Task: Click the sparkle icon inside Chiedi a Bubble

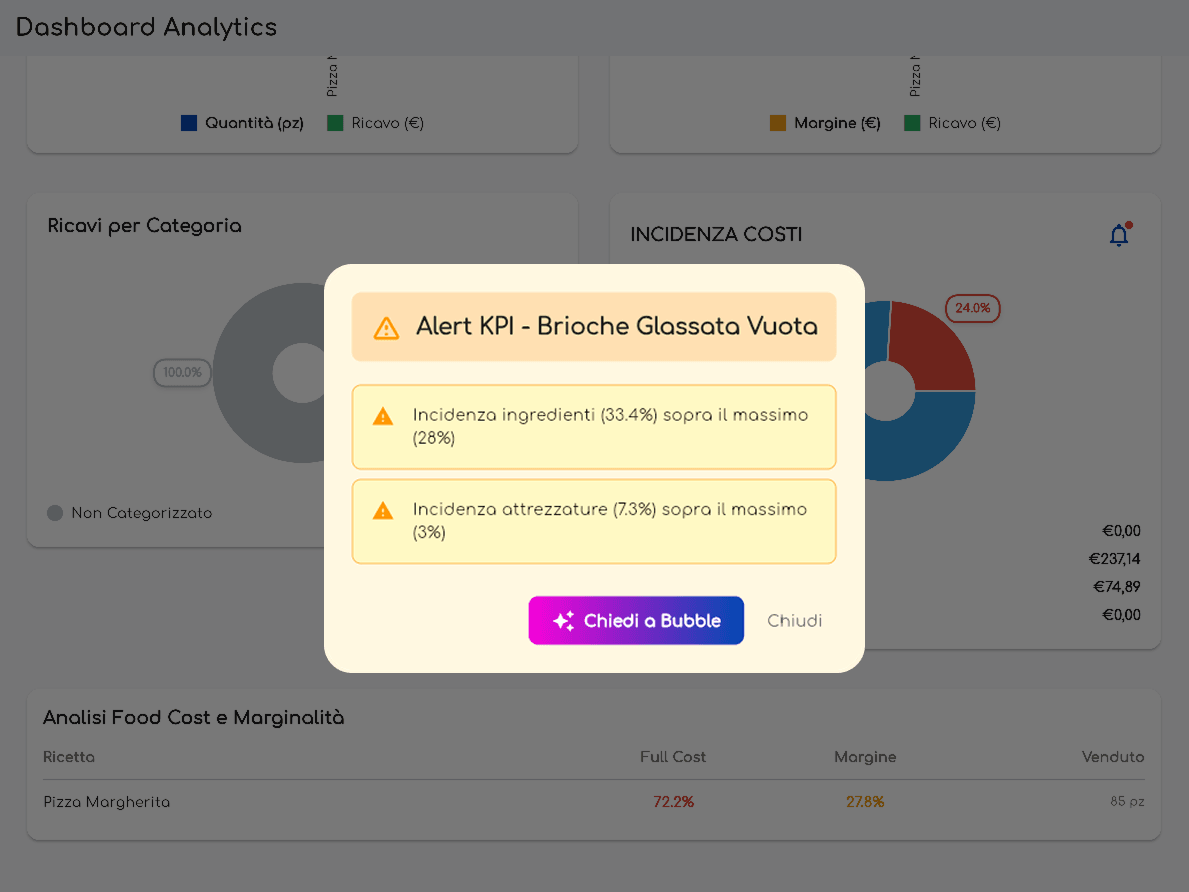Action: tap(562, 620)
